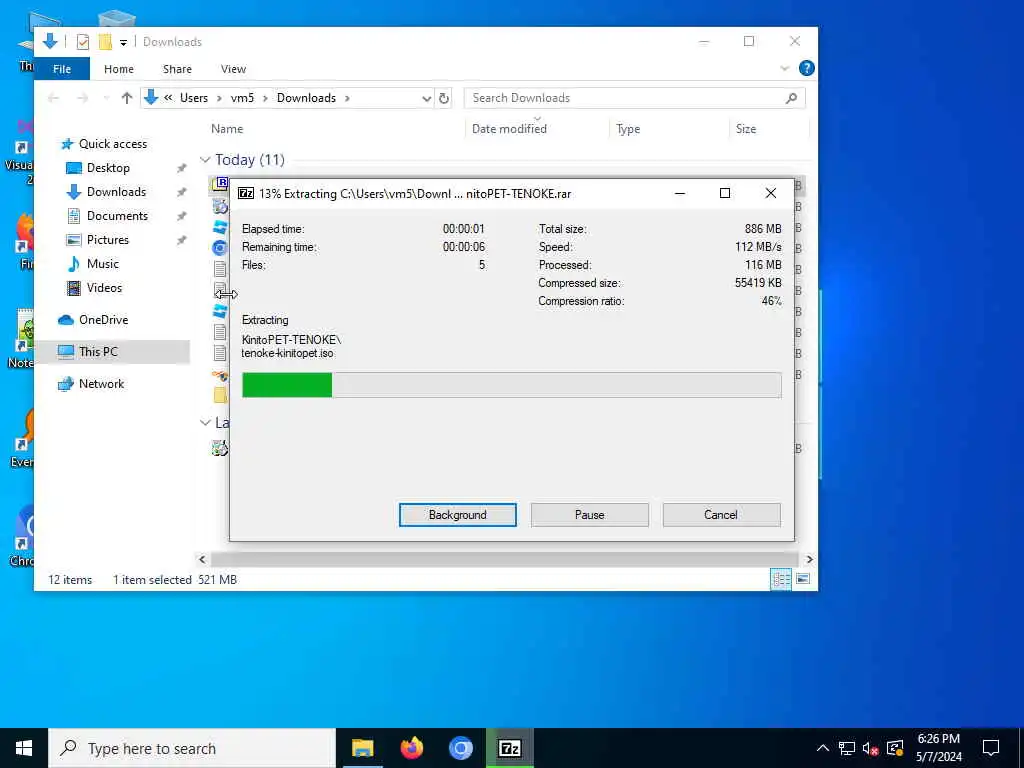Pause the 7-Zip extraction
Screen dimensions: 1024x768
[x=589, y=515]
